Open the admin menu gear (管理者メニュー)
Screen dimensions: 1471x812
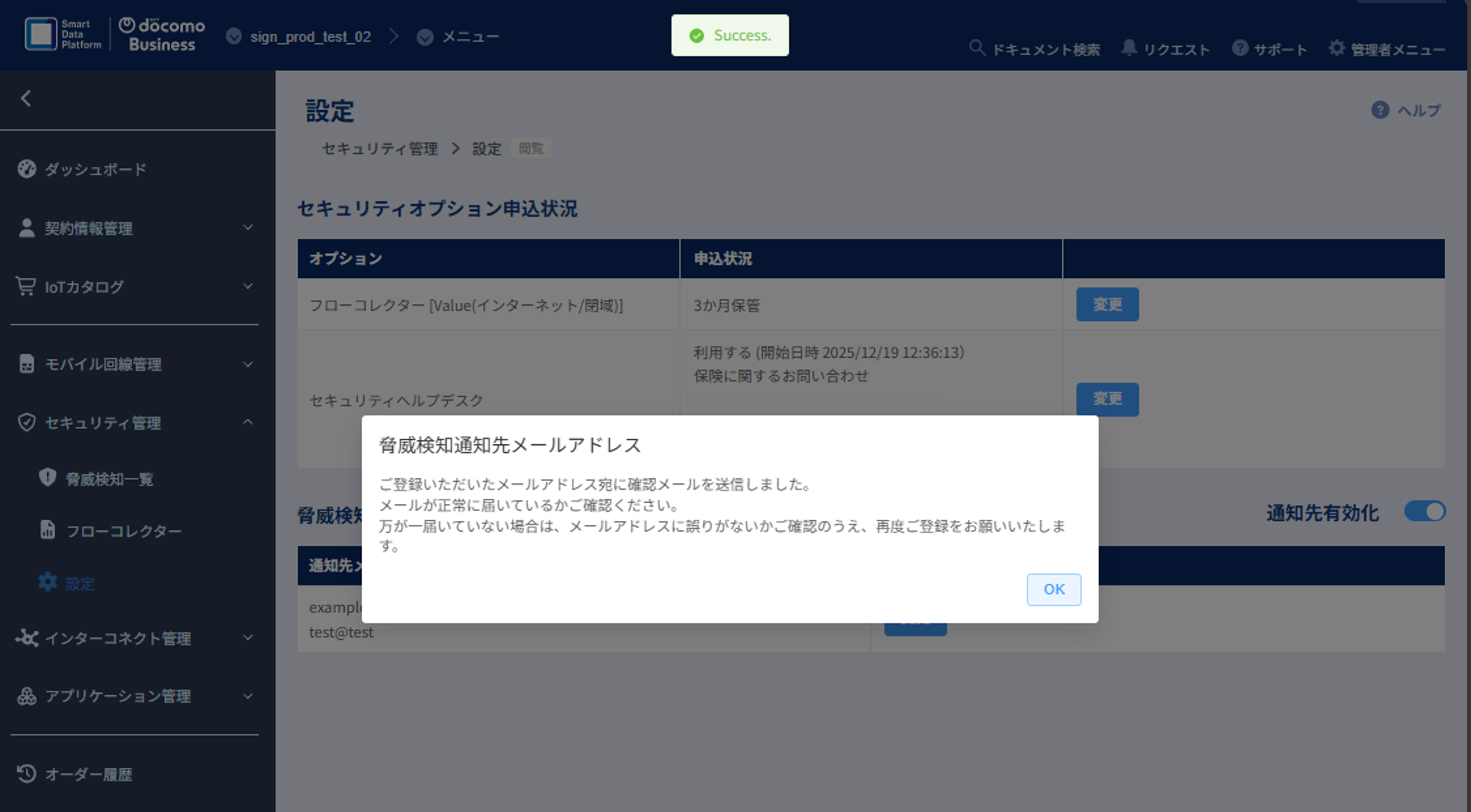[x=1336, y=49]
